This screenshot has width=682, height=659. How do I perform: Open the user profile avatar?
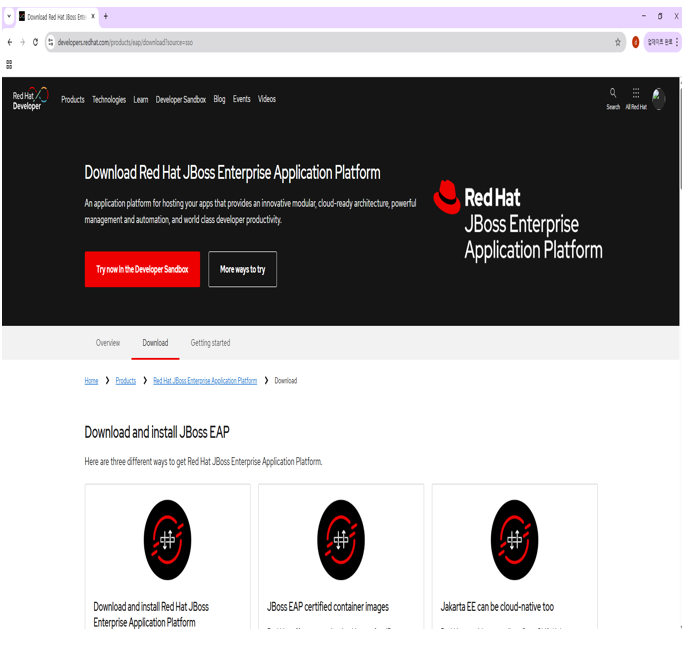click(x=659, y=99)
